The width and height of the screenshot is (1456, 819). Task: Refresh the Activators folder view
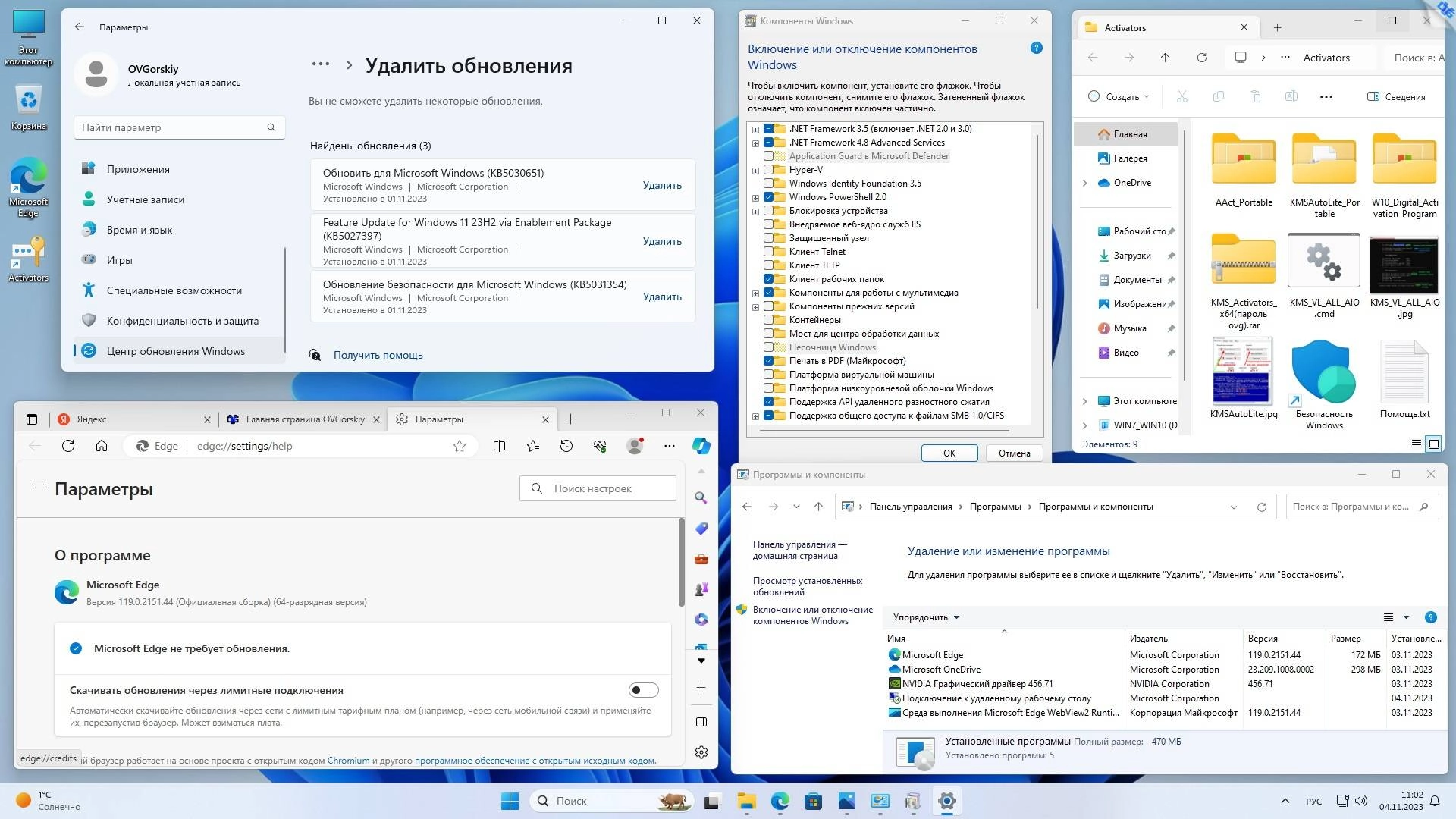pyautogui.click(x=1201, y=58)
